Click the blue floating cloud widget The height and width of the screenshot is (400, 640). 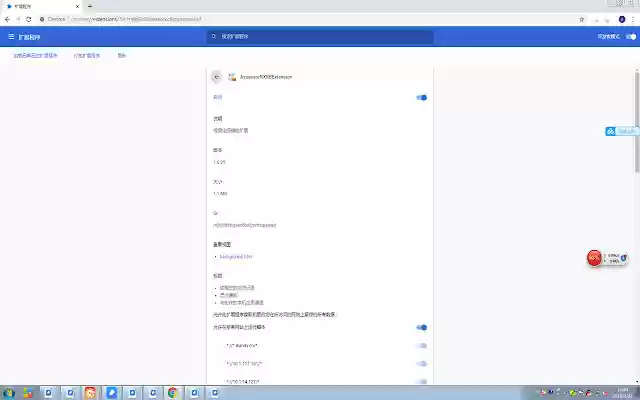tap(622, 131)
